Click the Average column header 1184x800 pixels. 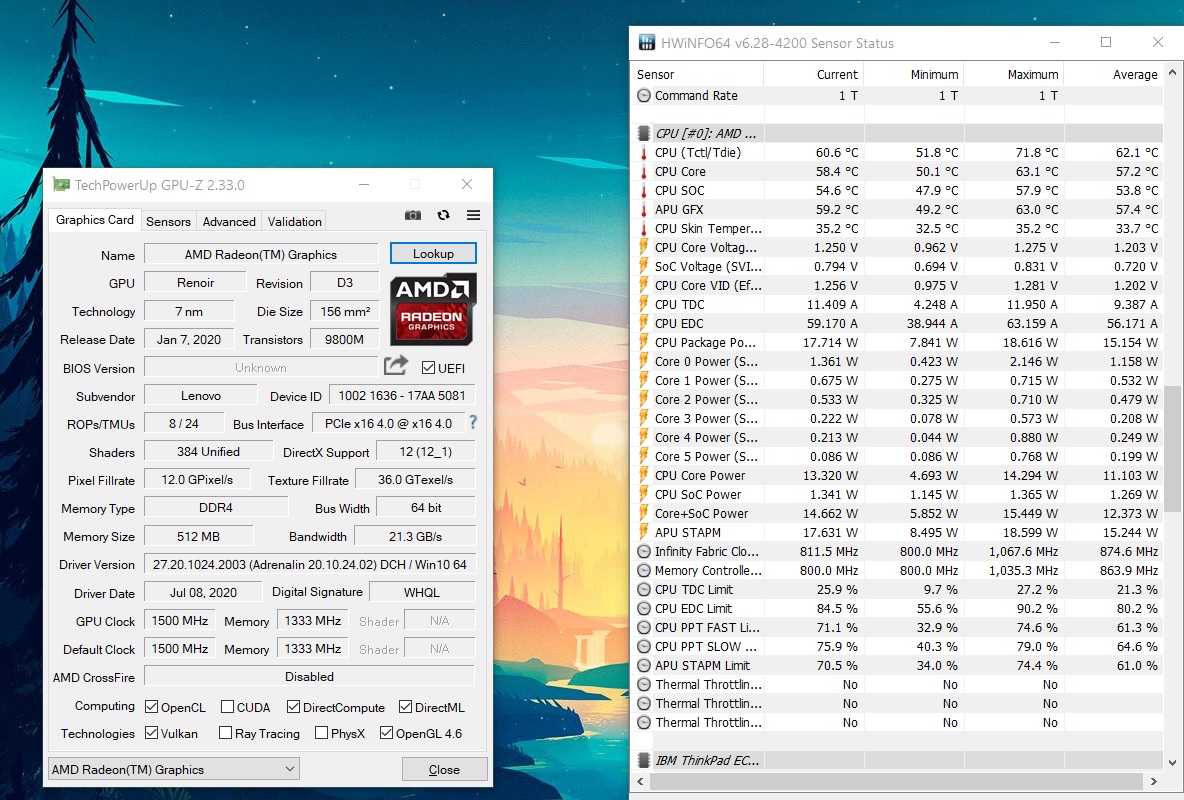coord(1114,74)
